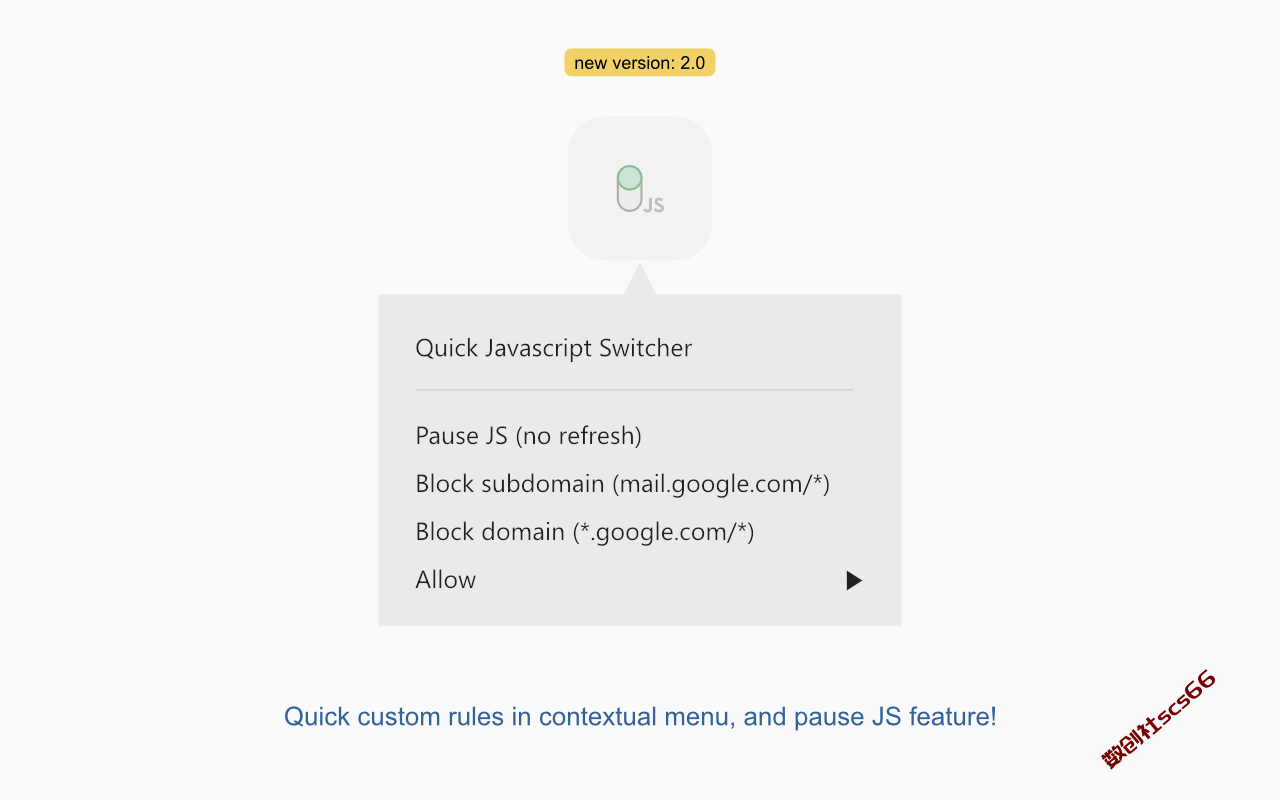Click the mail.google.com/* pattern text

[x=722, y=484]
